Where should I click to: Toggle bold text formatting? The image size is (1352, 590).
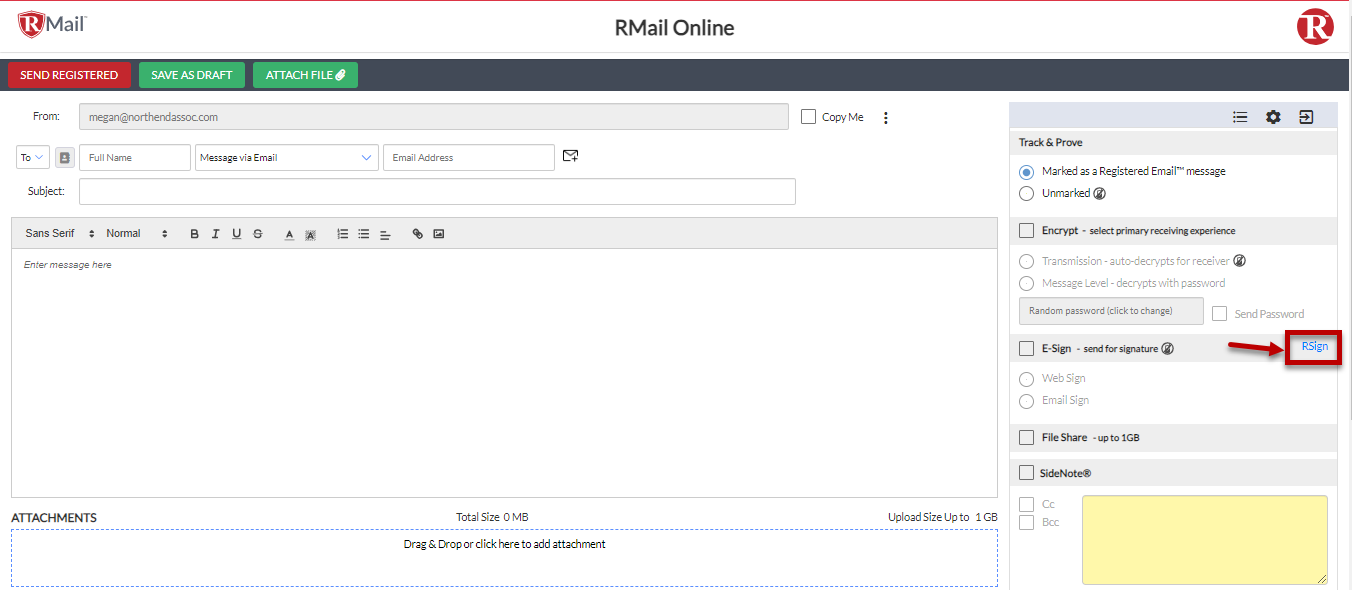click(194, 233)
